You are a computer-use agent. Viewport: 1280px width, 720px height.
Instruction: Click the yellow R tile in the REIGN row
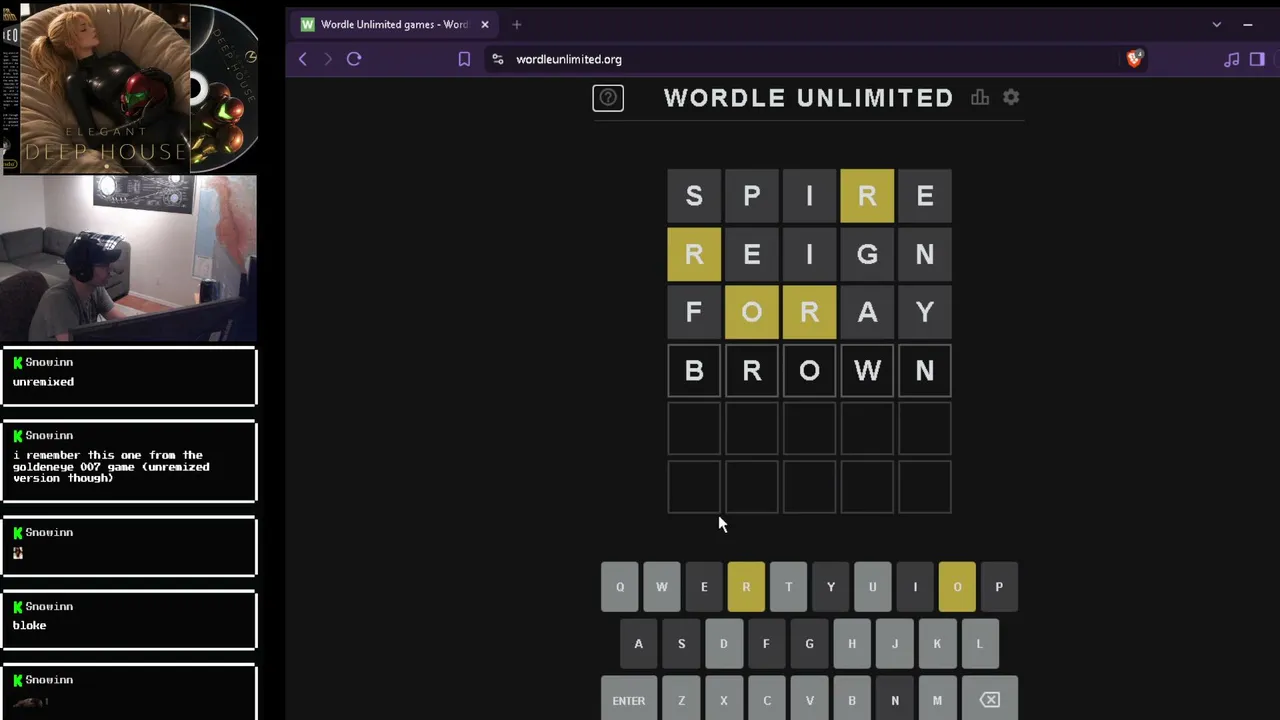pos(694,254)
